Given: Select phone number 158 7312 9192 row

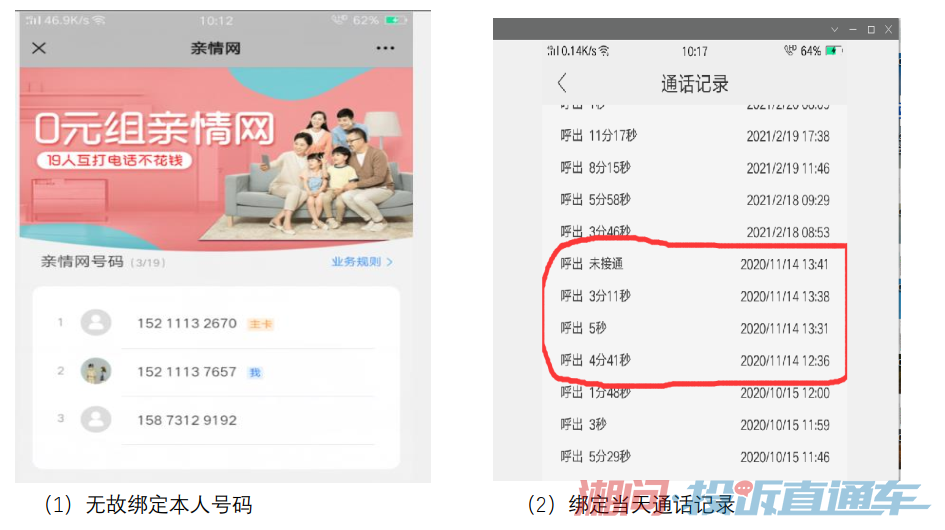Looking at the screenshot, I should tap(217, 420).
